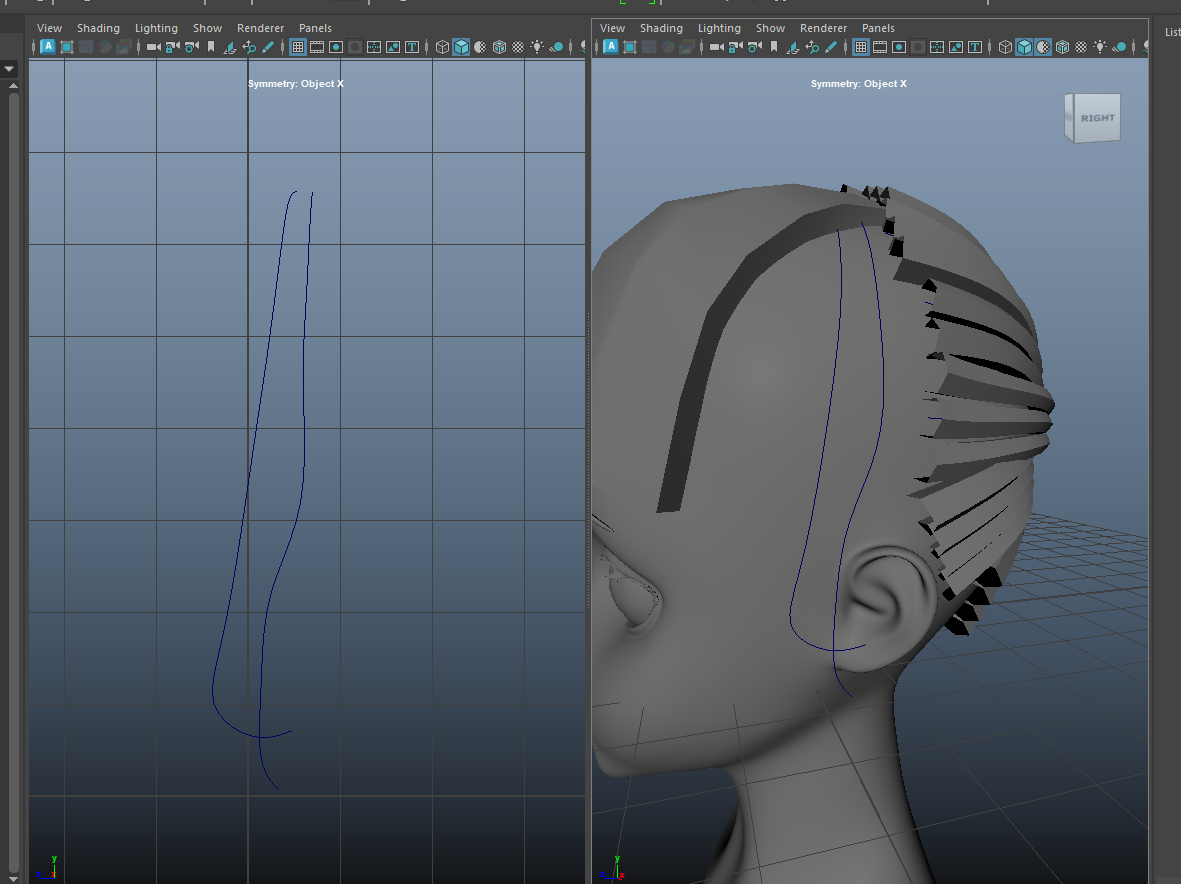Toggle grid display in left panel toolbar

click(298, 47)
